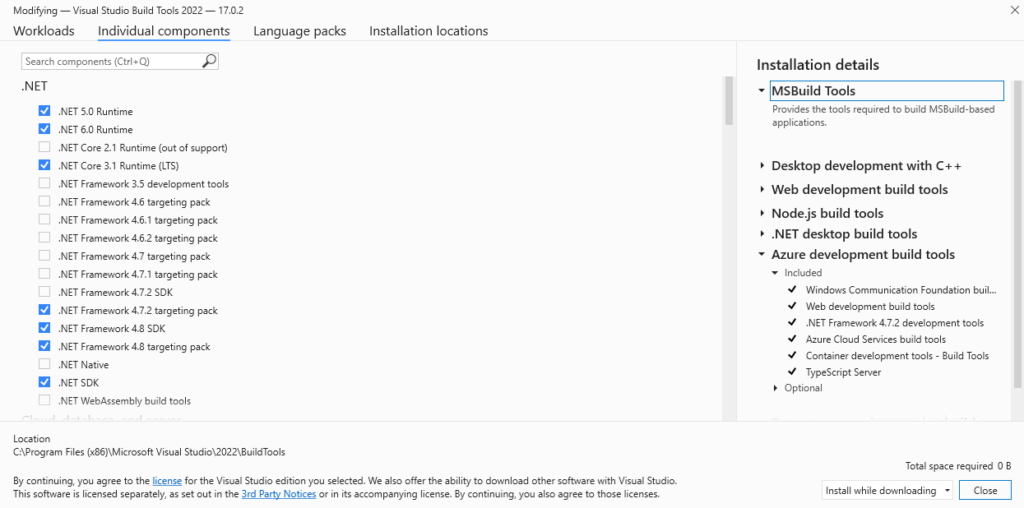
Task: Expand Desktop development with C++
Action: click(761, 166)
